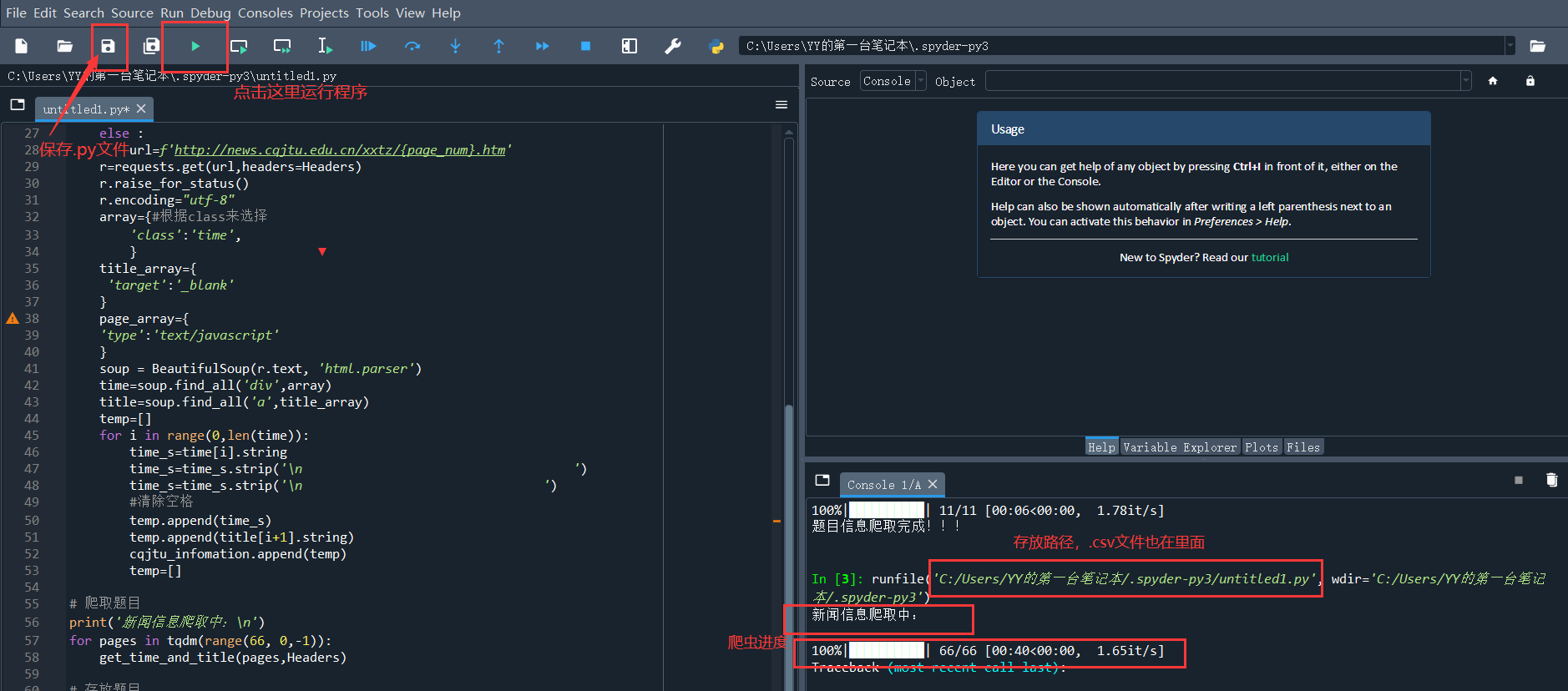Open the Help menu

[446, 13]
